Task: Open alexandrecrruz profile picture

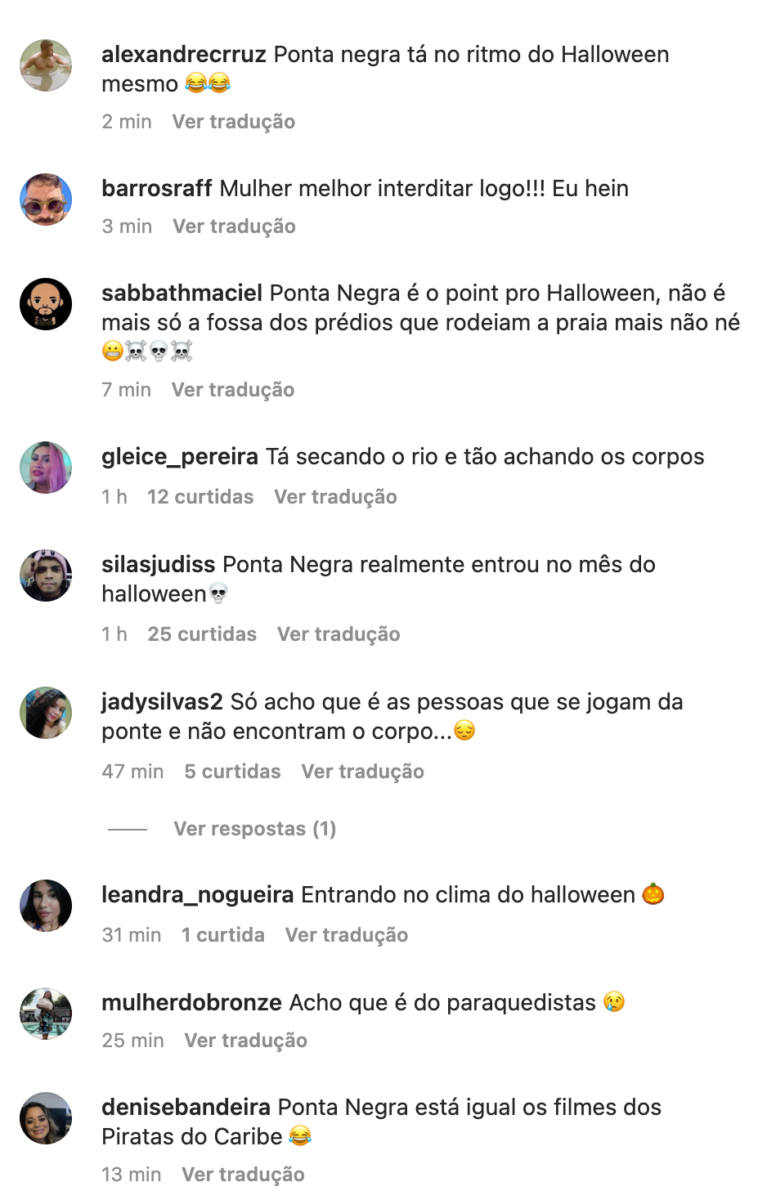Action: click(46, 66)
